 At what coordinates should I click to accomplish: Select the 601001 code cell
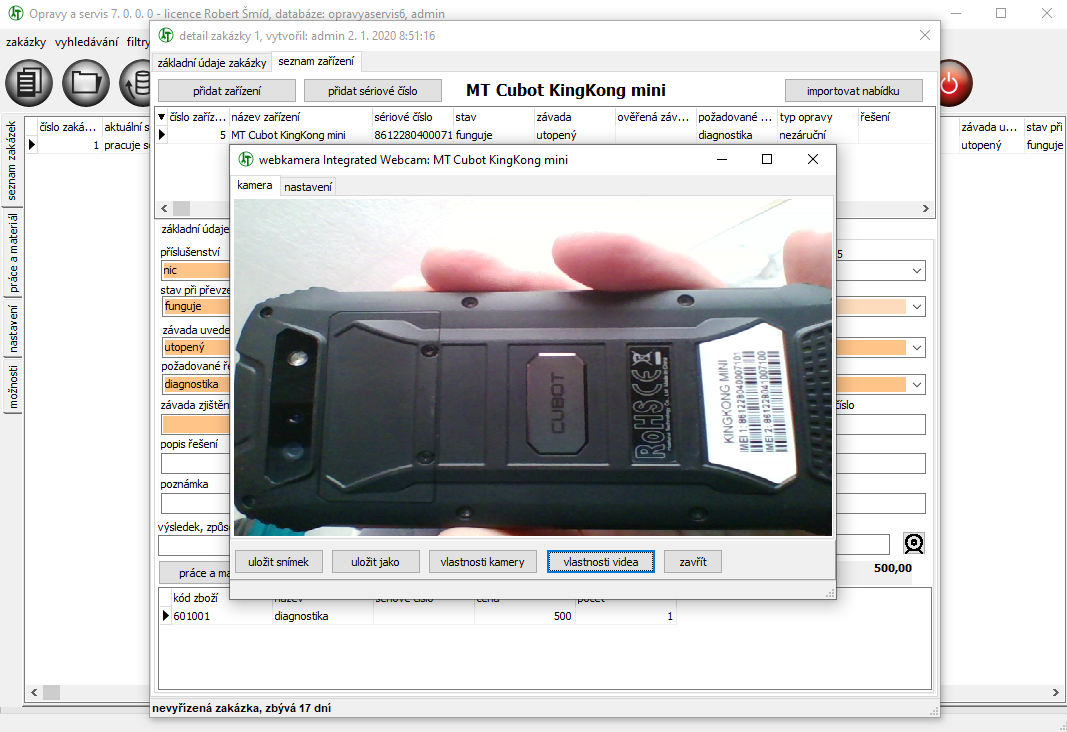coord(221,616)
